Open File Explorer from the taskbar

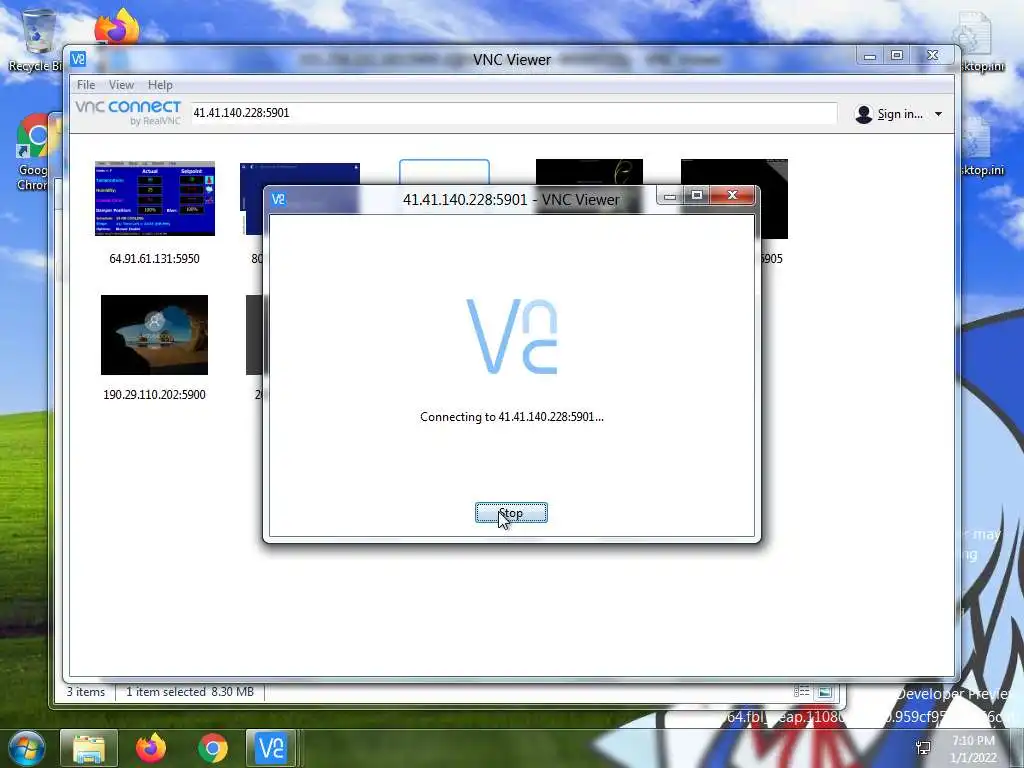coord(89,748)
